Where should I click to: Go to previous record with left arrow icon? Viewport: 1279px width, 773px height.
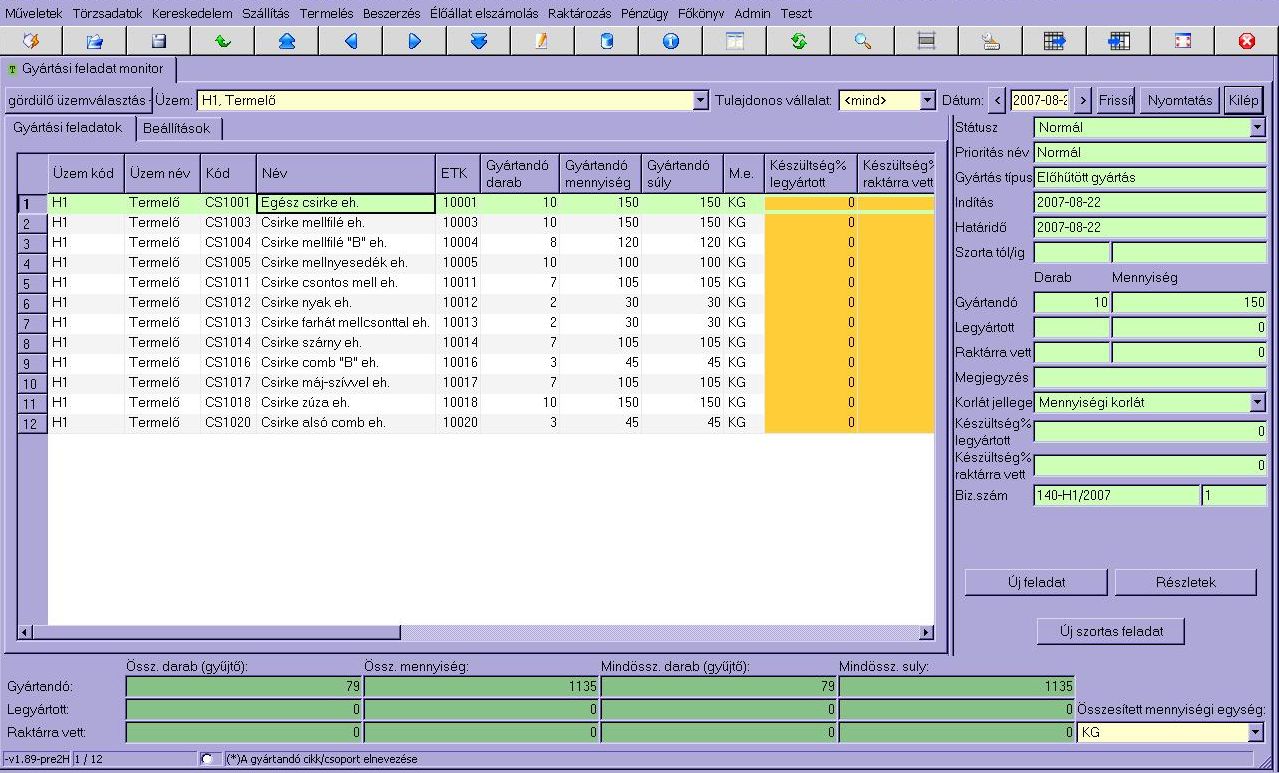[351, 41]
